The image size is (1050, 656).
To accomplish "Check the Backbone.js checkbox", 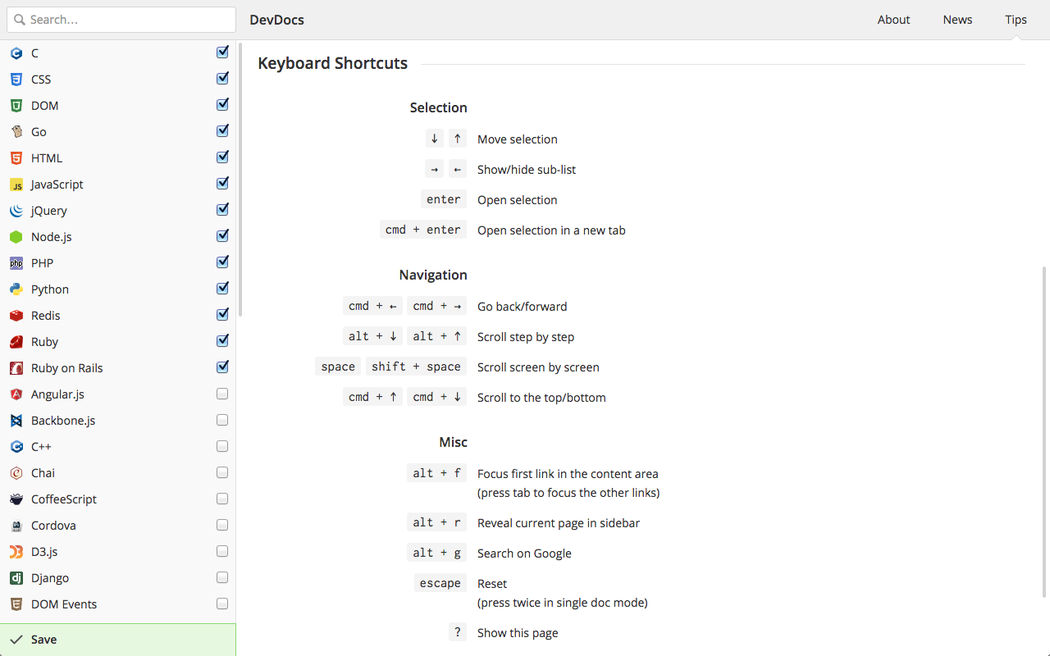I will coord(222,420).
